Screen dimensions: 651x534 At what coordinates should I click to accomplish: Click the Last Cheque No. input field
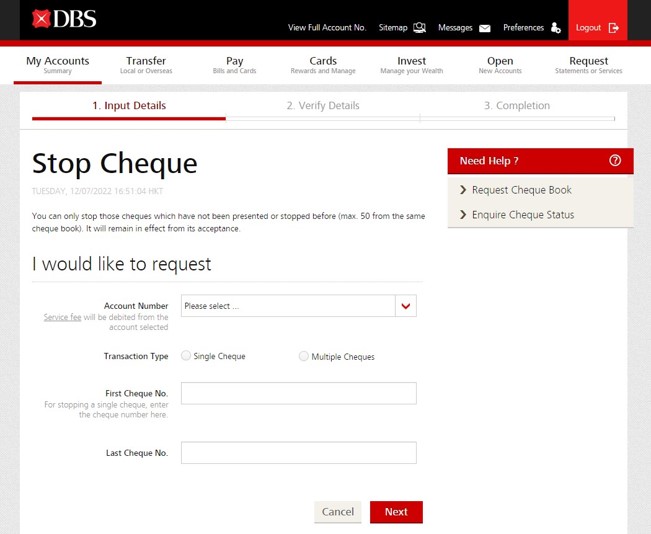(298, 453)
